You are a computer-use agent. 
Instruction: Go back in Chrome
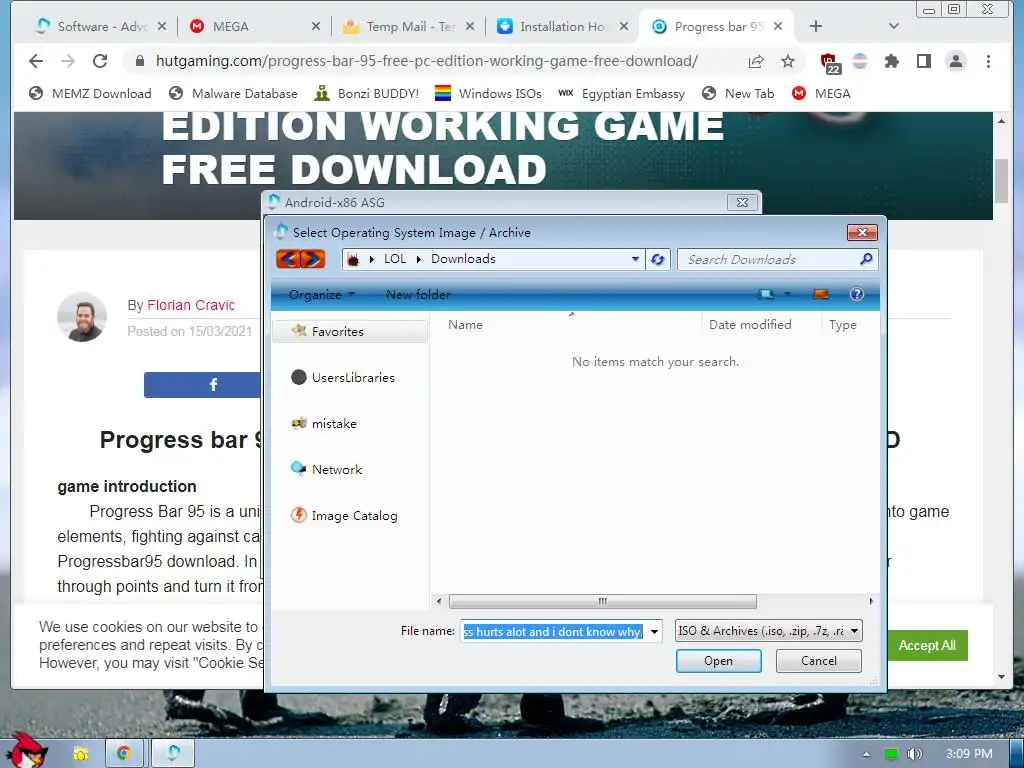36,61
